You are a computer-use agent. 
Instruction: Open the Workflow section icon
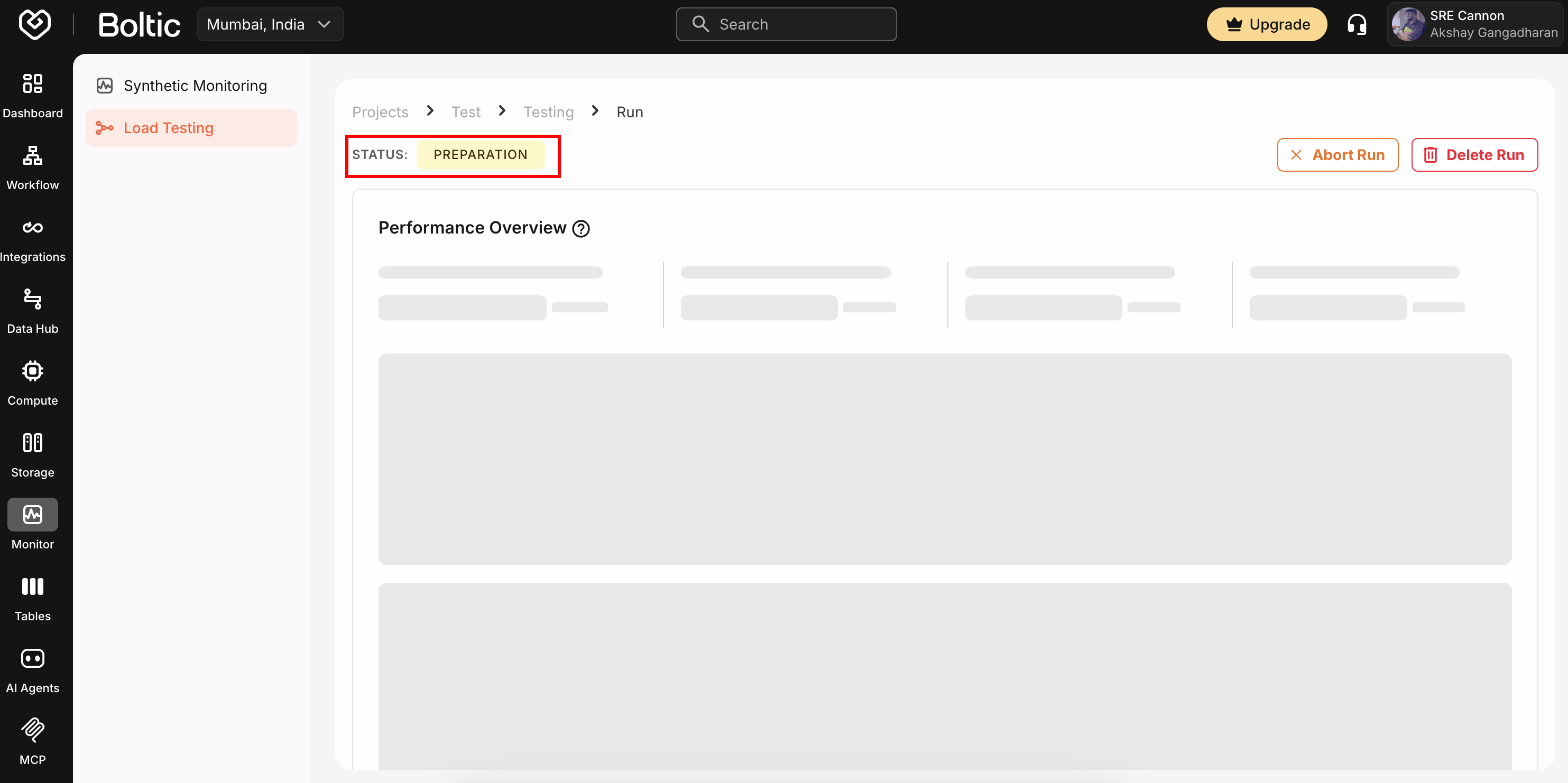coord(32,156)
